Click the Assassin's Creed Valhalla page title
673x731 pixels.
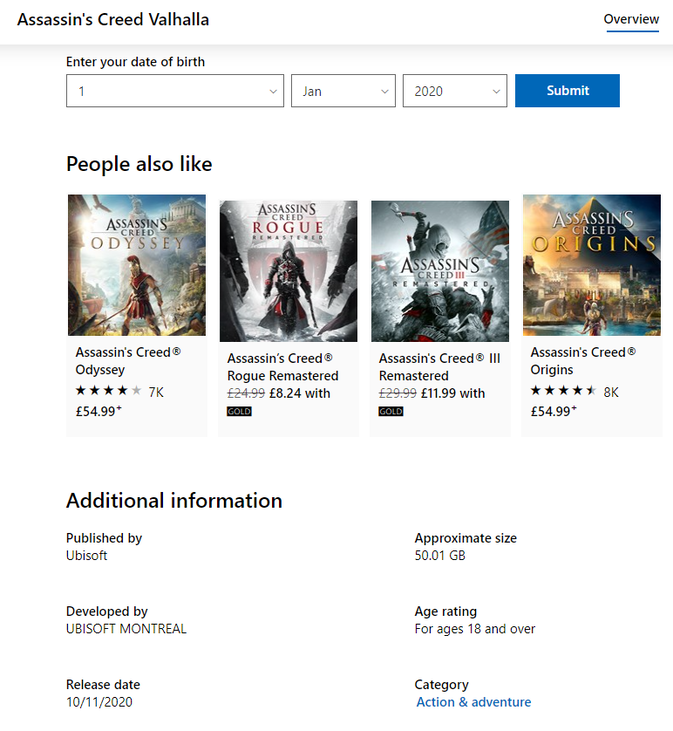point(113,20)
